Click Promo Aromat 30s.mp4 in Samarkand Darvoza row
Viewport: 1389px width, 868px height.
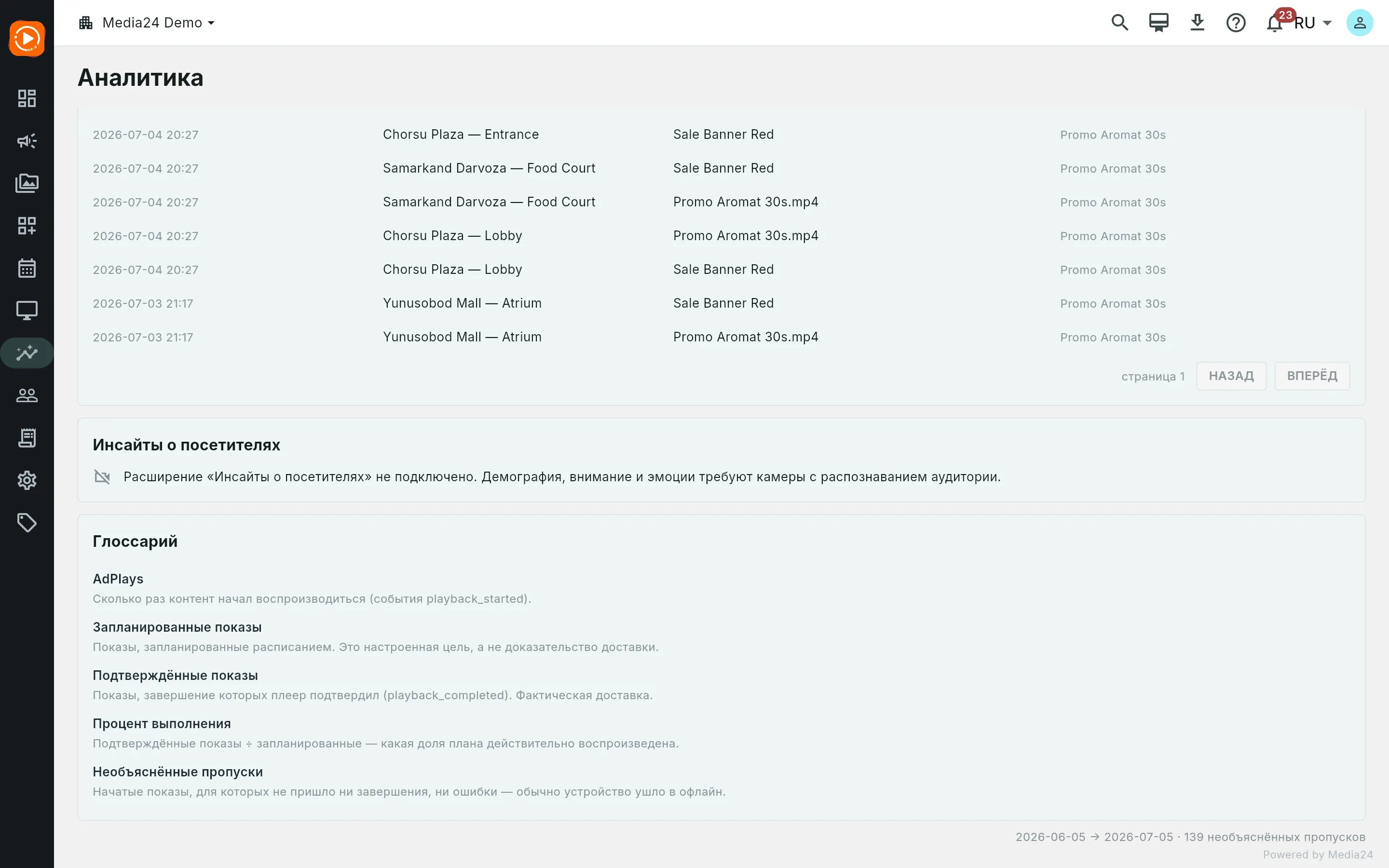(x=746, y=202)
